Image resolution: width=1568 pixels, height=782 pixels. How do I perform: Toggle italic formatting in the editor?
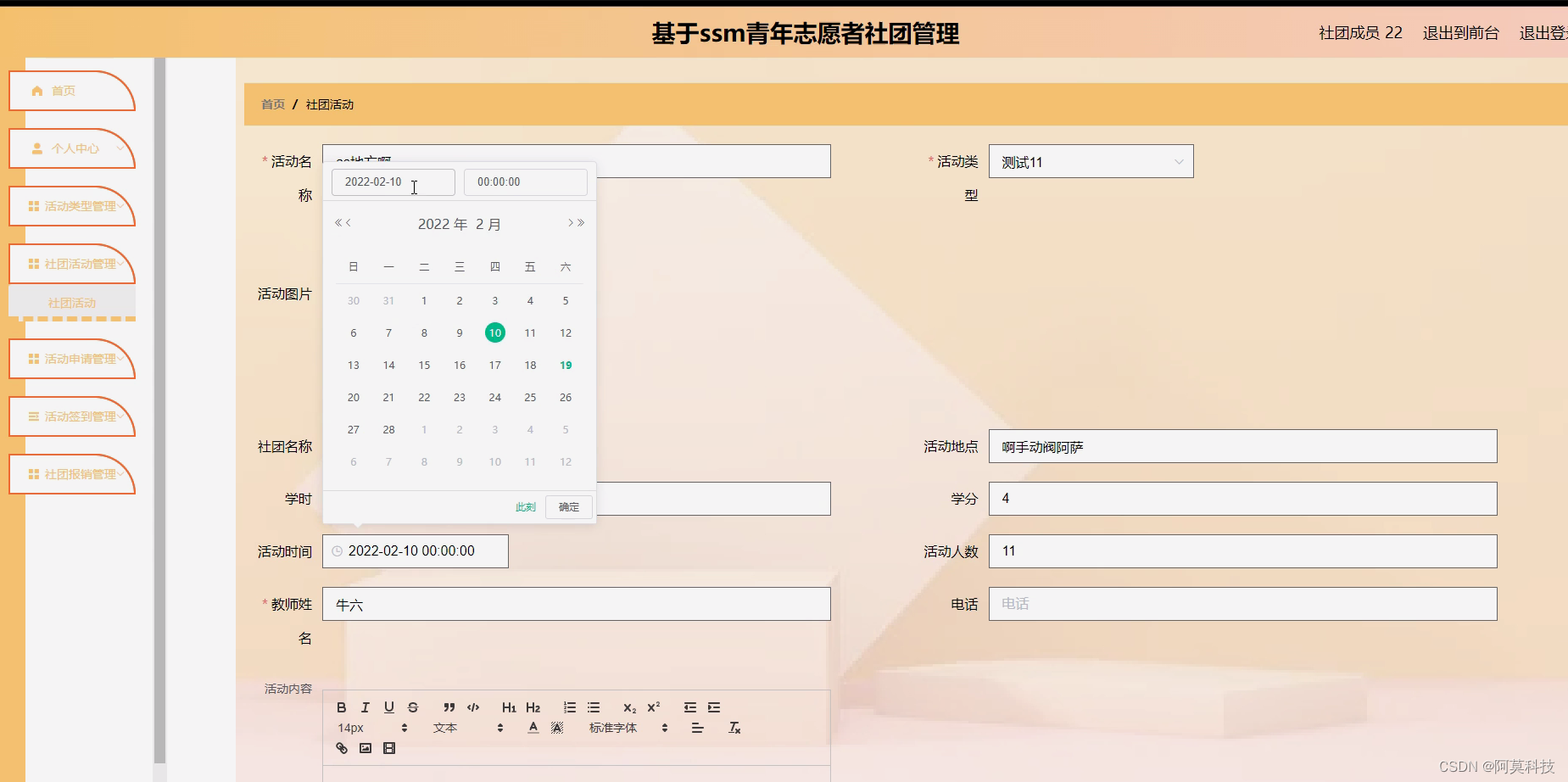pyautogui.click(x=365, y=707)
